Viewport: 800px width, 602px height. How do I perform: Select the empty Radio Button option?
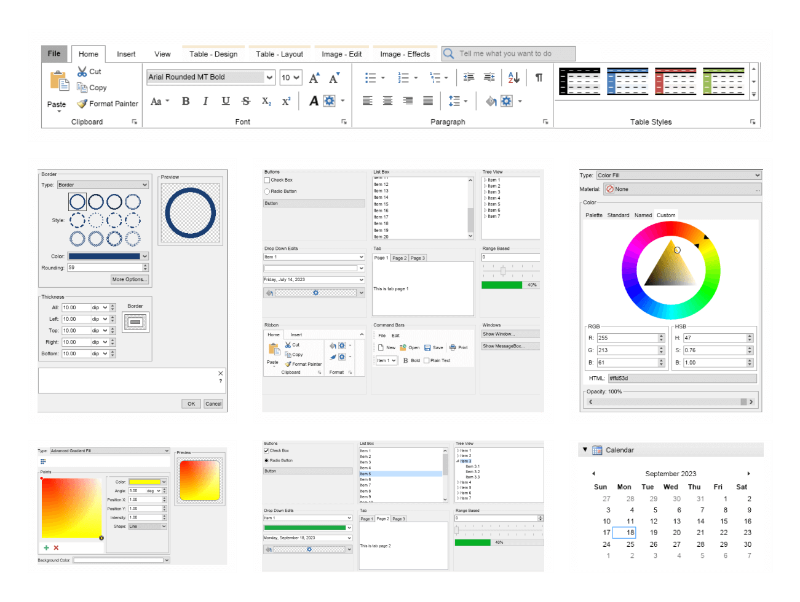[x=267, y=191]
